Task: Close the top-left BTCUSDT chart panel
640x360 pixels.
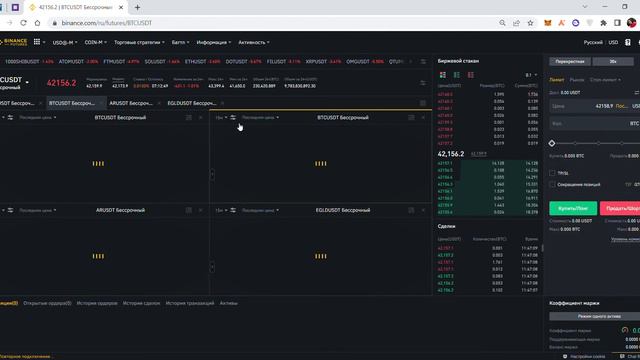Action: pyautogui.click(x=200, y=118)
